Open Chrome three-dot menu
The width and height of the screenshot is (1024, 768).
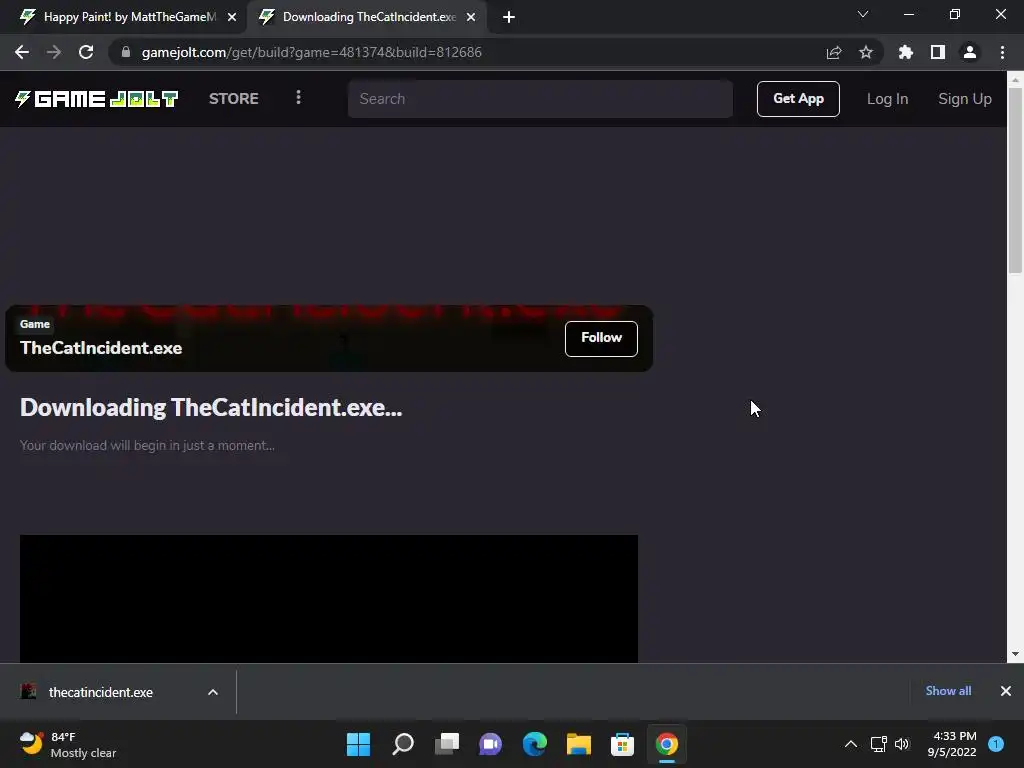tap(1002, 52)
